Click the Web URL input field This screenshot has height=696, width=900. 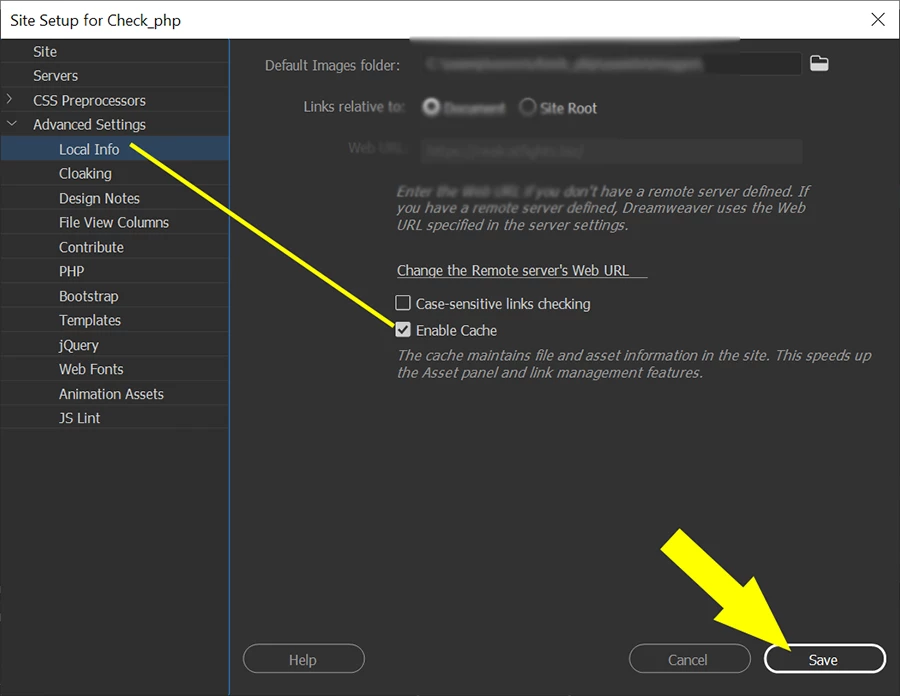[611, 151]
